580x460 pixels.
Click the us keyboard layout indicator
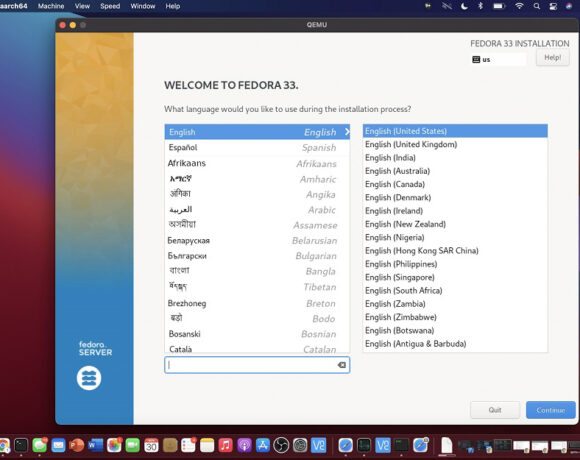click(499, 60)
